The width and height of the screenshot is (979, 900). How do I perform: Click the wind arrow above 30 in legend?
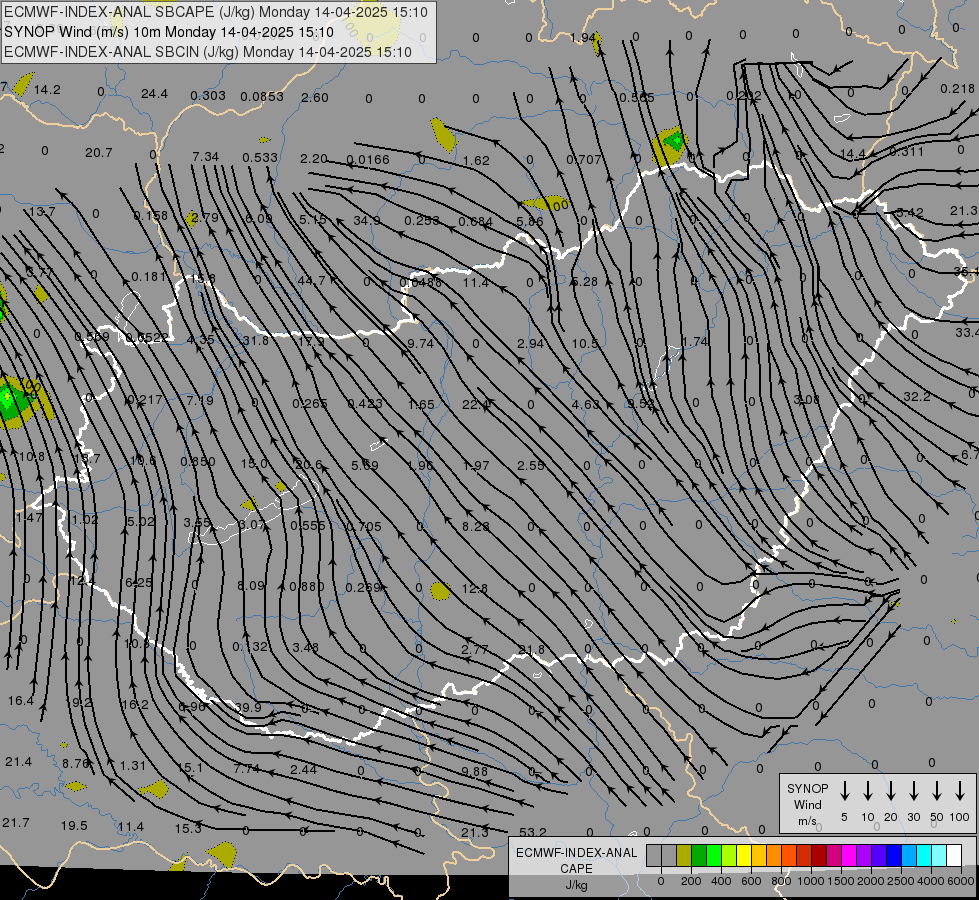913,790
